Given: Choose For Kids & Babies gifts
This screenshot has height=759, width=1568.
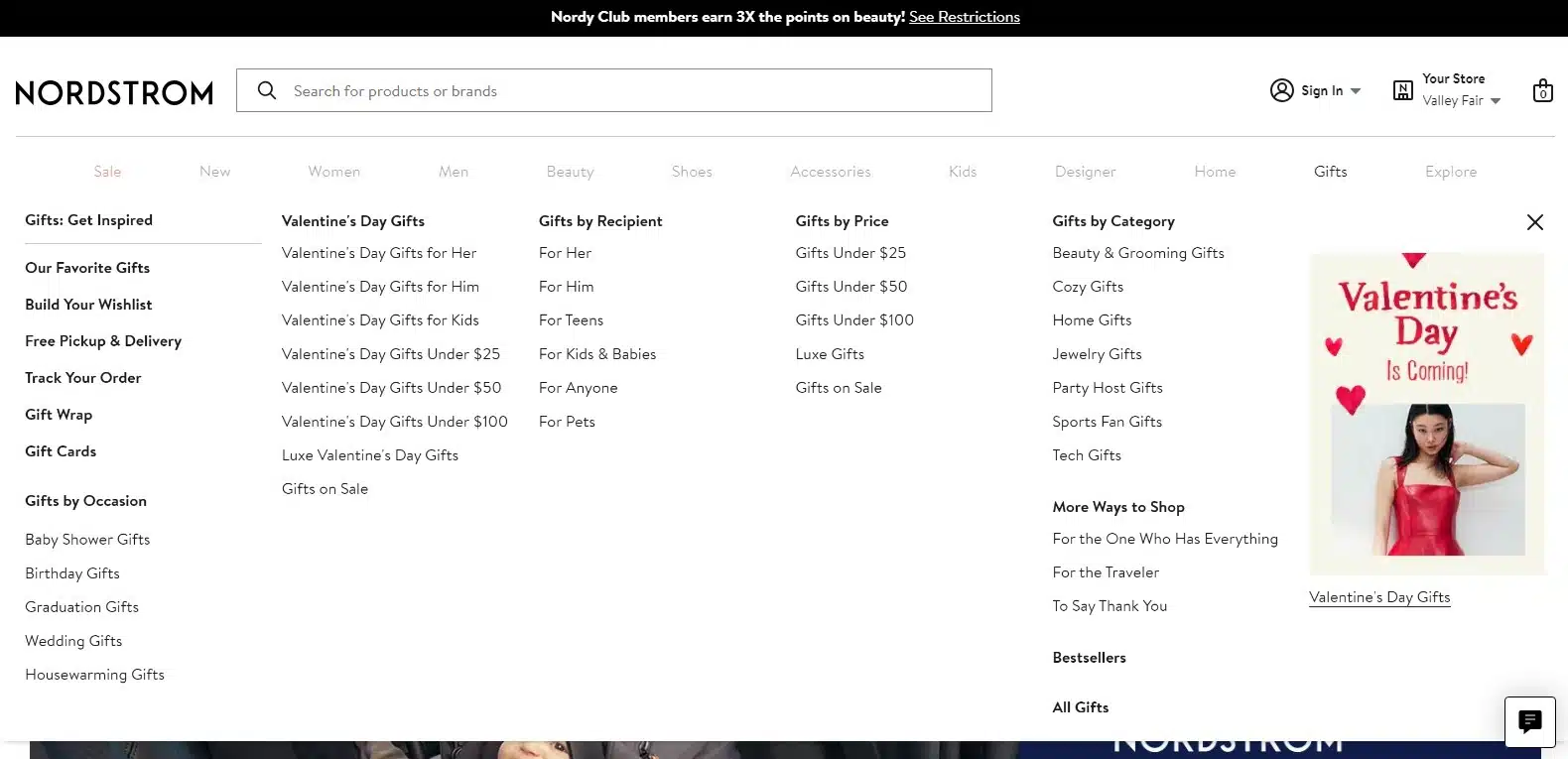Looking at the screenshot, I should [597, 354].
